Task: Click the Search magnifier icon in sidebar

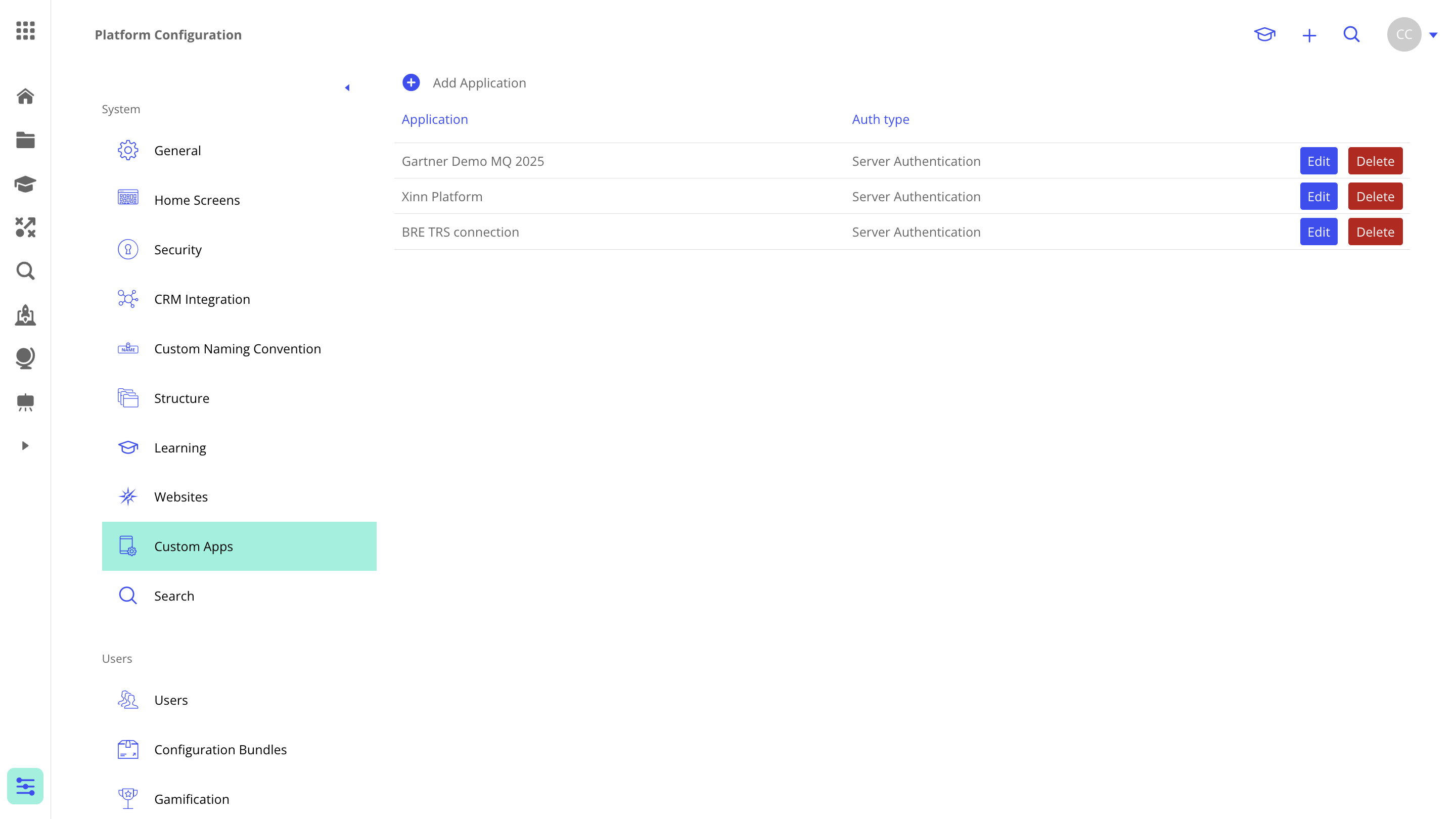Action: (128, 596)
